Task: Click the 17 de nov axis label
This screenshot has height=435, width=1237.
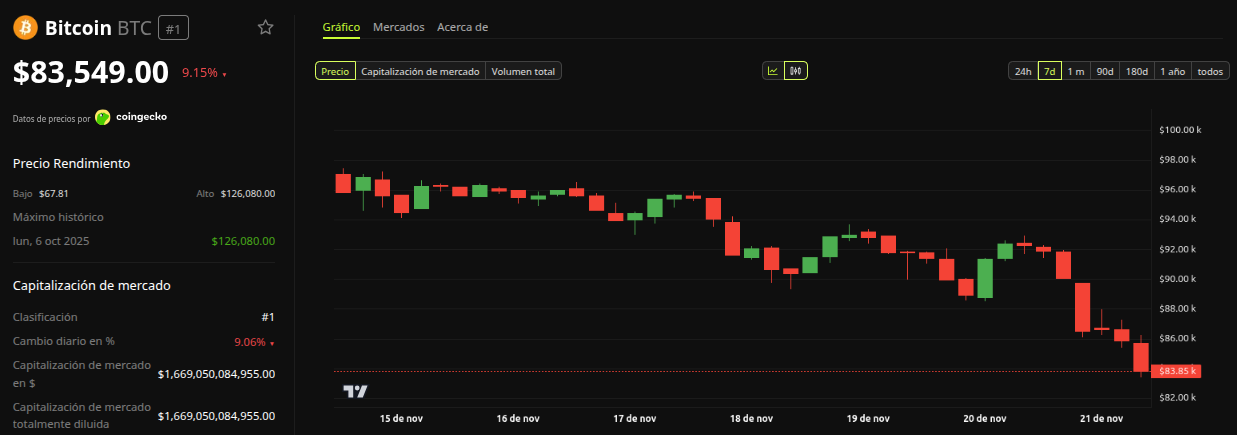Action: 634,418
